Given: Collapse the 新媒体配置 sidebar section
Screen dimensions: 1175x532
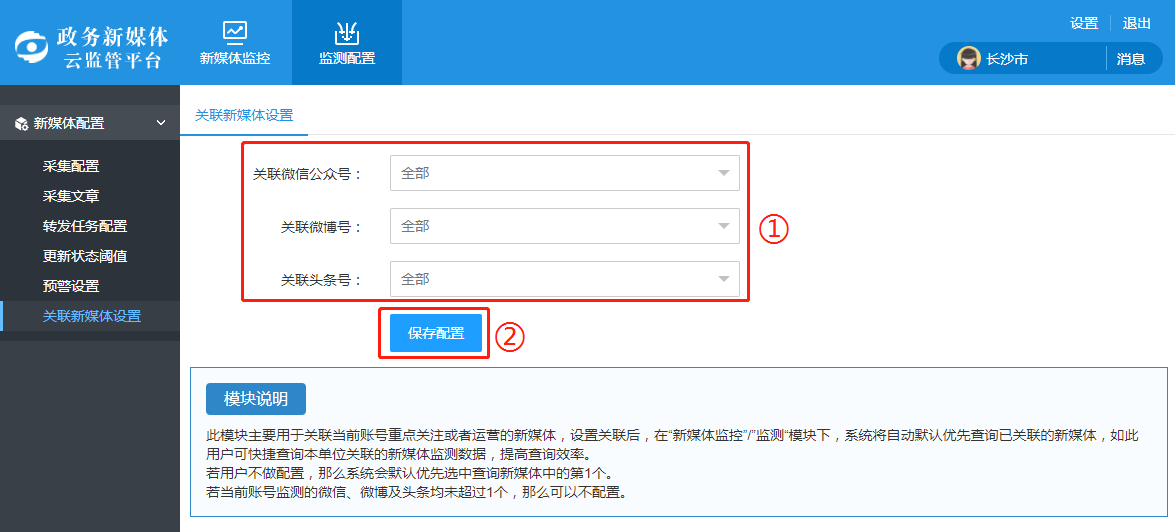Looking at the screenshot, I should [161, 123].
